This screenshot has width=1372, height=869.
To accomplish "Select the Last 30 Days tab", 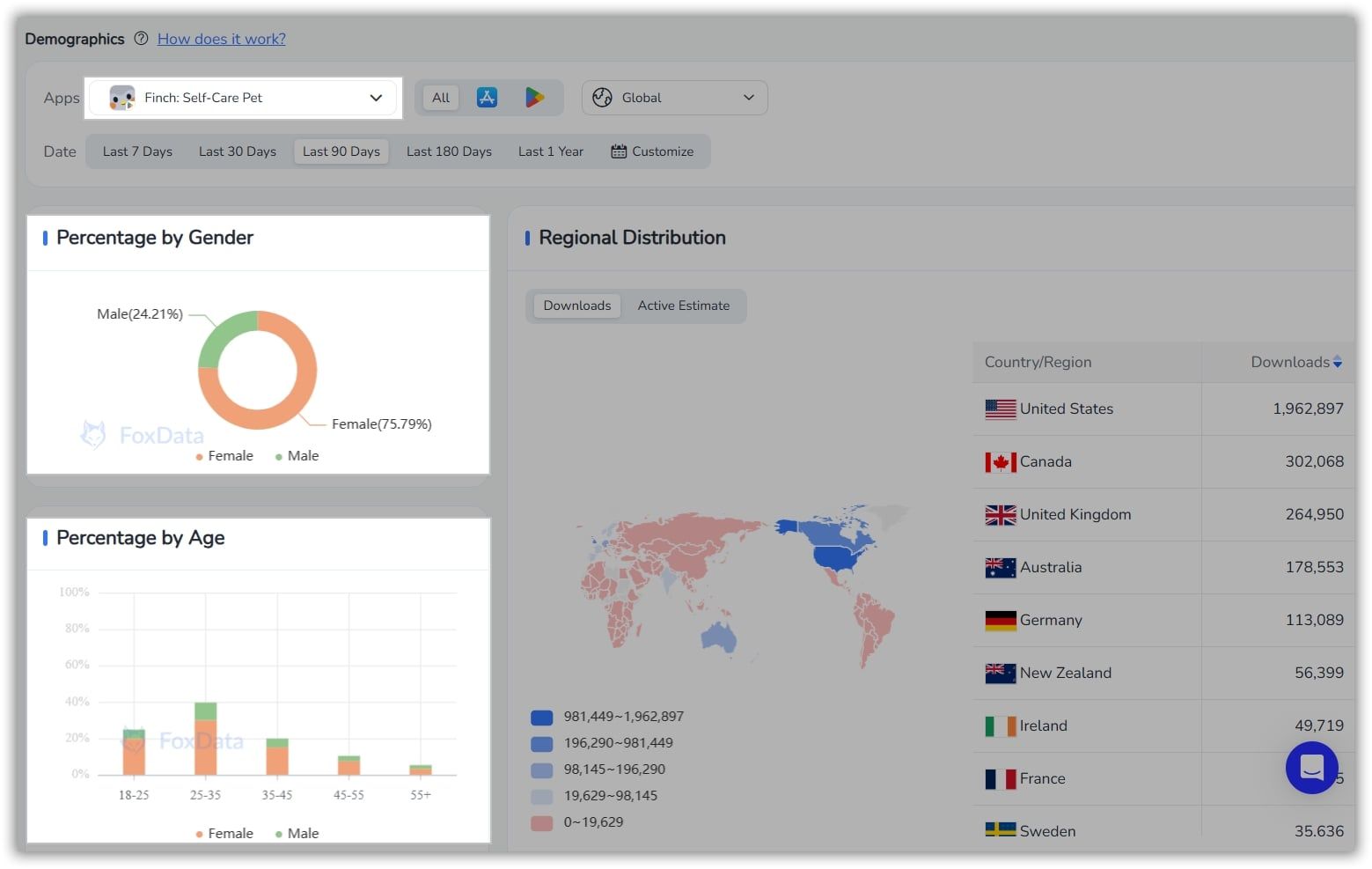I will point(238,151).
